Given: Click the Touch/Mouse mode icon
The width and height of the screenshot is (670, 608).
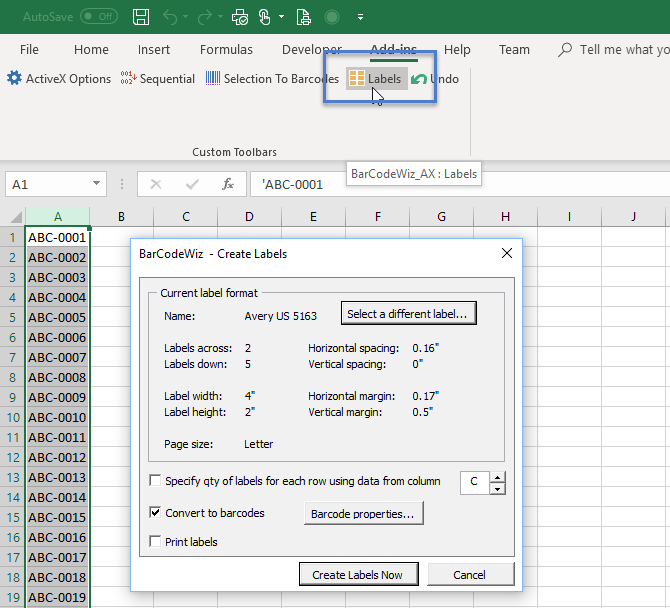Looking at the screenshot, I should click(265, 17).
